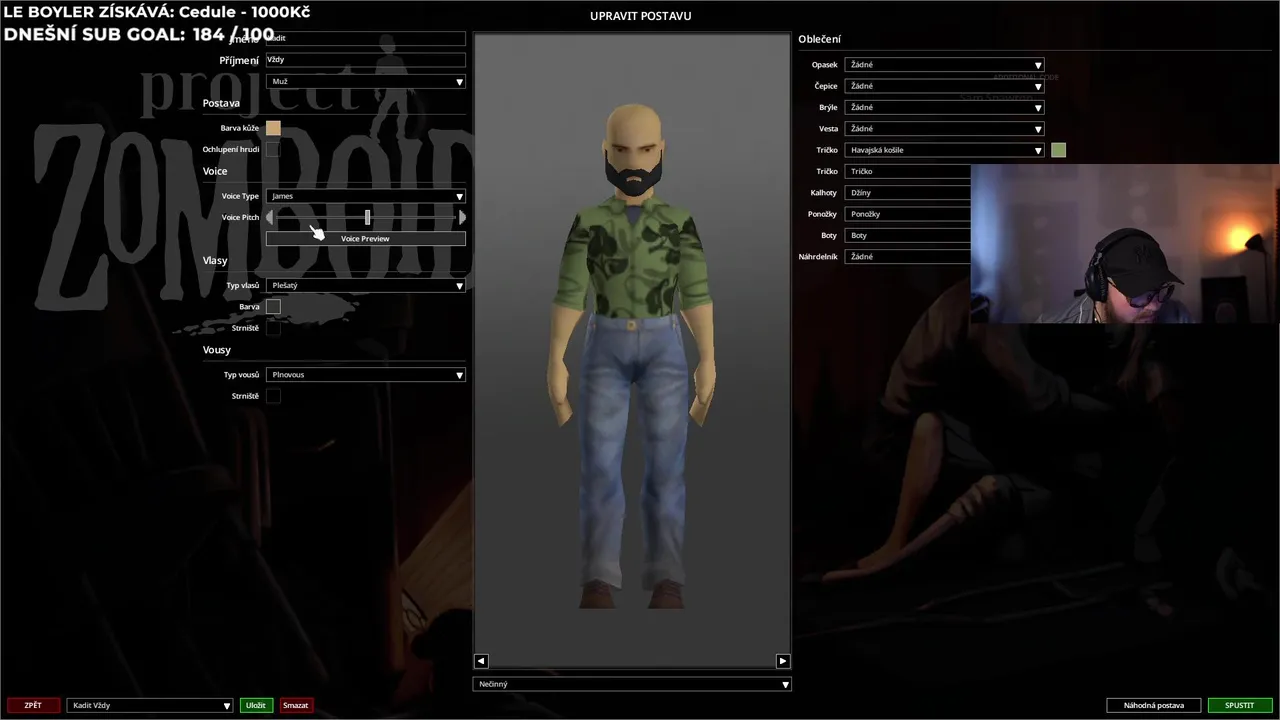
Task: Open Náhrdelník clothing dropdown
Action: [907, 257]
